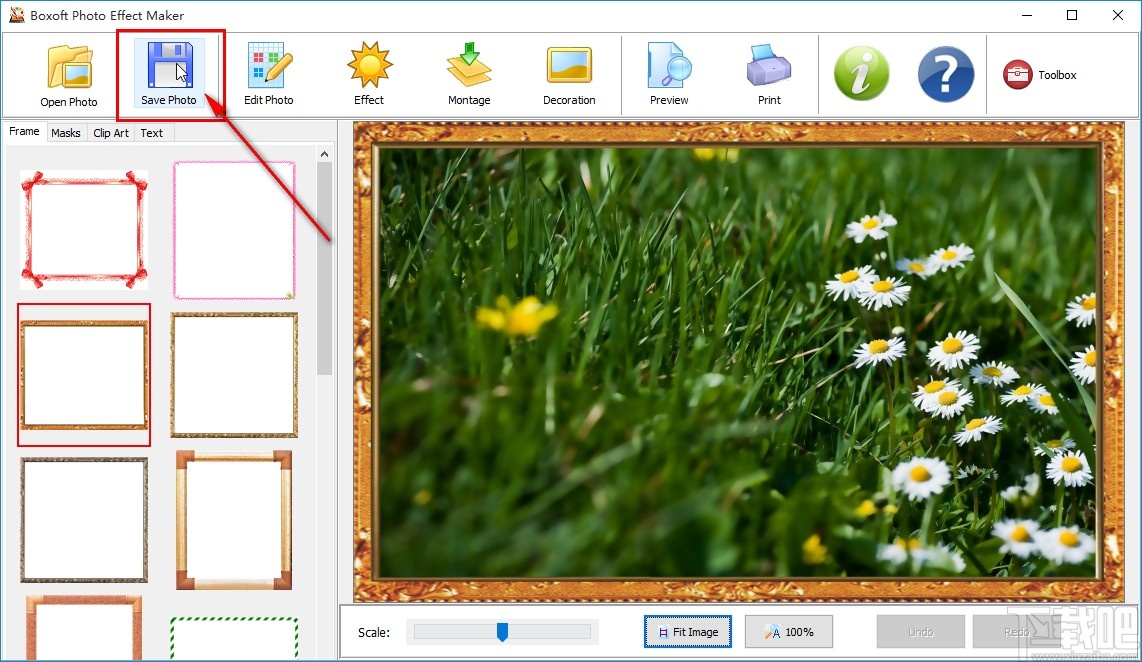Click the 100% zoom button
Screen dimensions: 1142x662
point(789,631)
